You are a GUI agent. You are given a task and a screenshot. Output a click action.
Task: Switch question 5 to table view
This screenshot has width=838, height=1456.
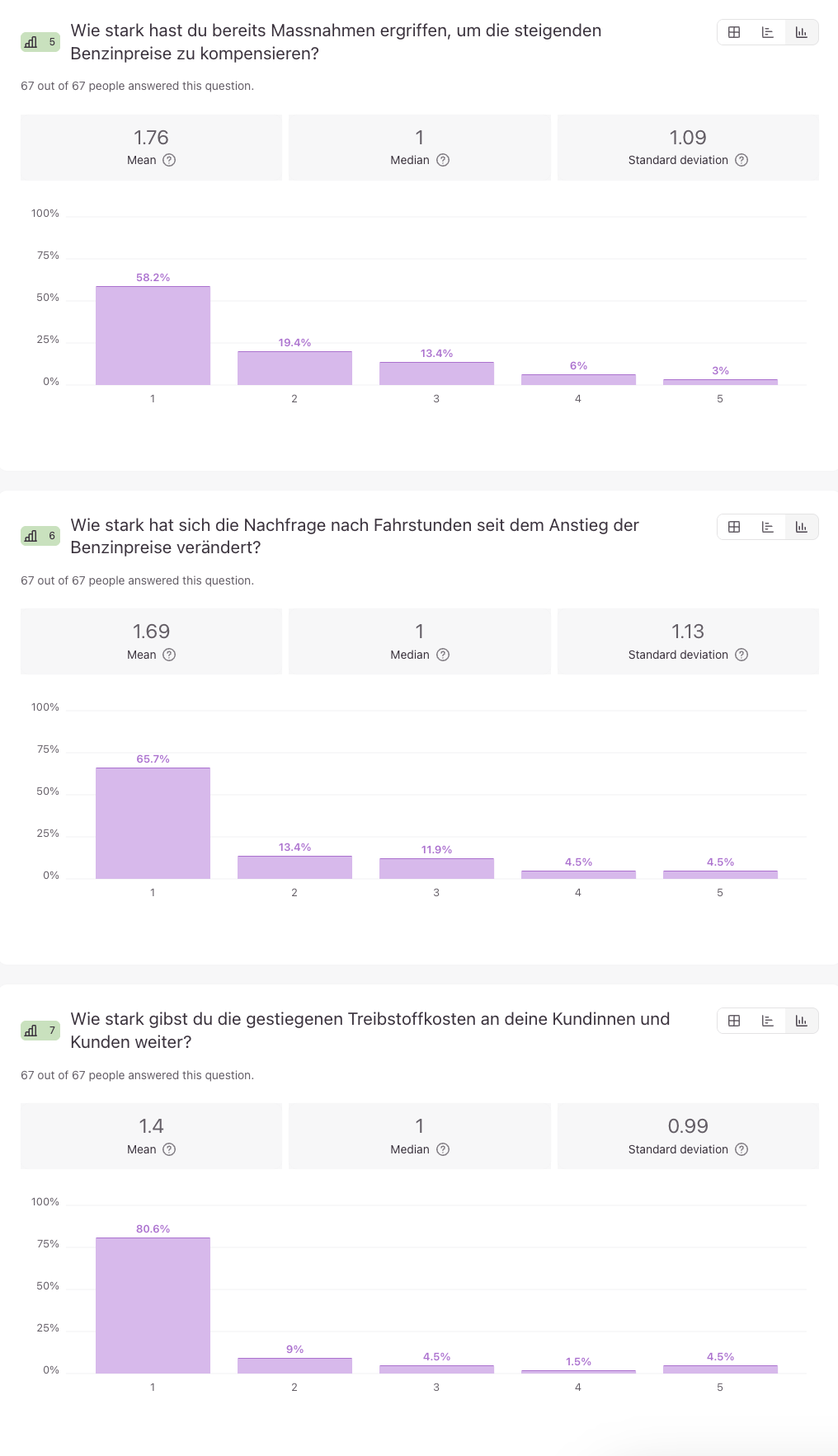click(733, 32)
